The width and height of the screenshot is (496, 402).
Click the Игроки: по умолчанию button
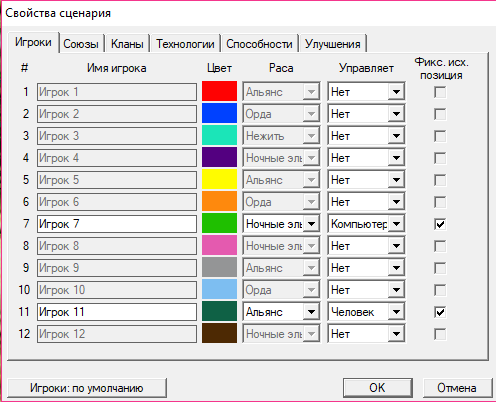[x=87, y=388]
